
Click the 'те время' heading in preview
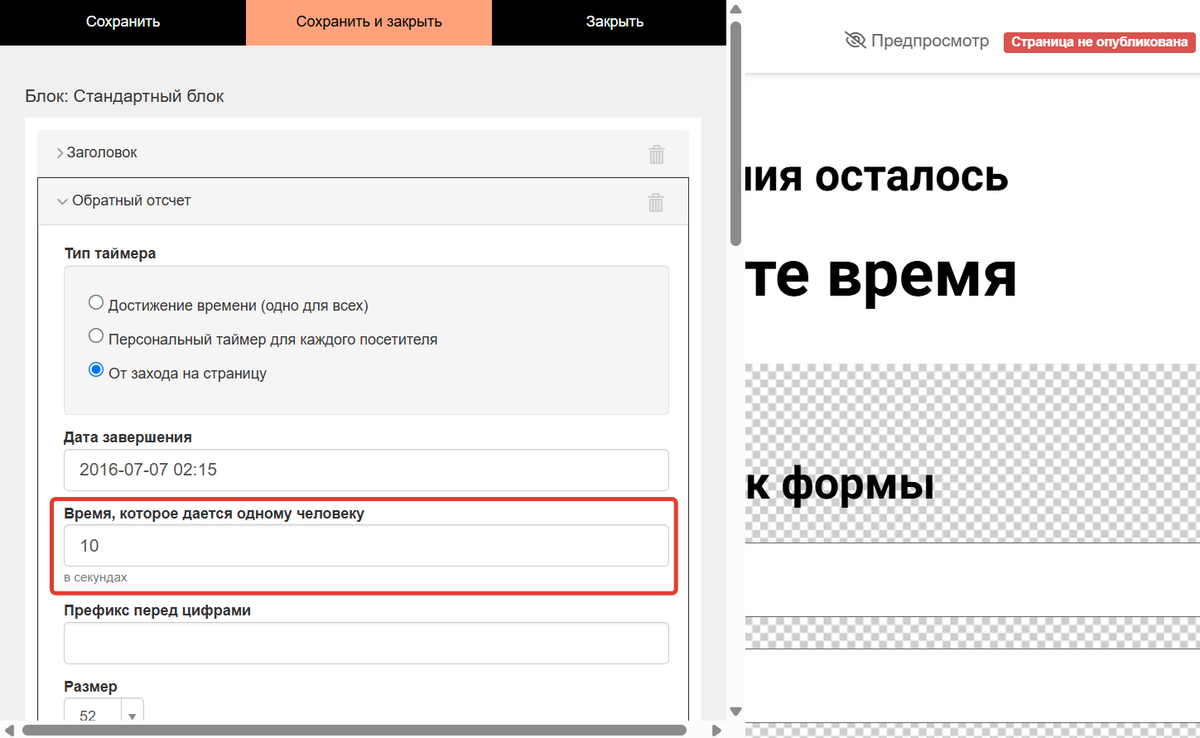(x=881, y=277)
